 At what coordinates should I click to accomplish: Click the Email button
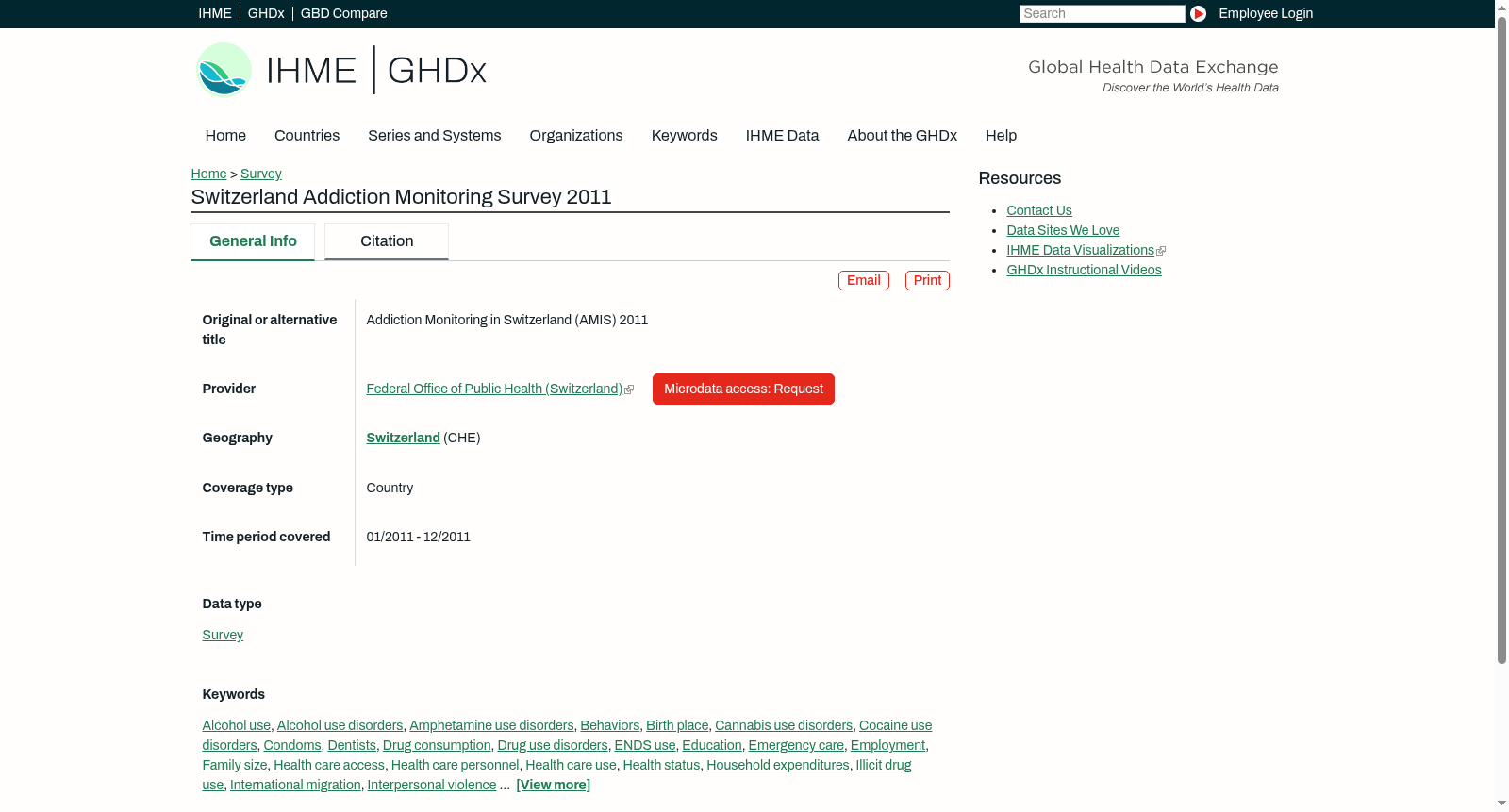click(864, 280)
